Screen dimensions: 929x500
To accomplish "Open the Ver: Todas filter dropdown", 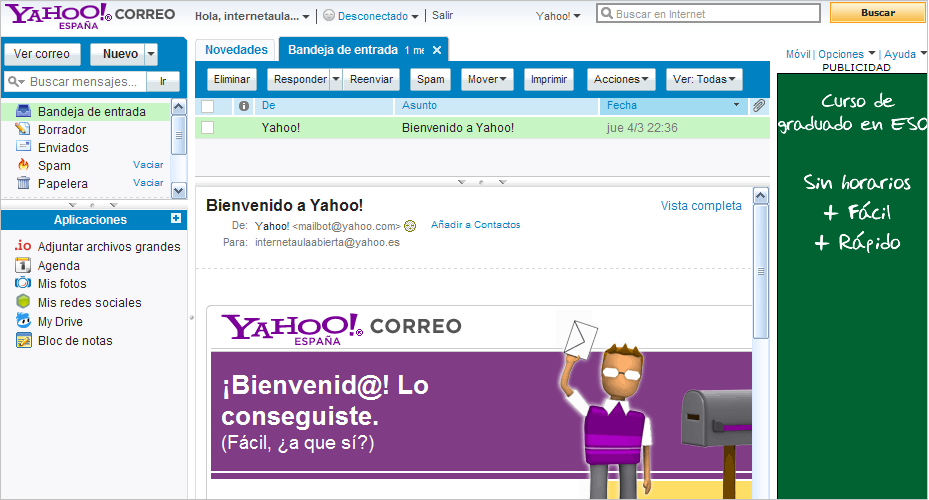I will (x=704, y=79).
